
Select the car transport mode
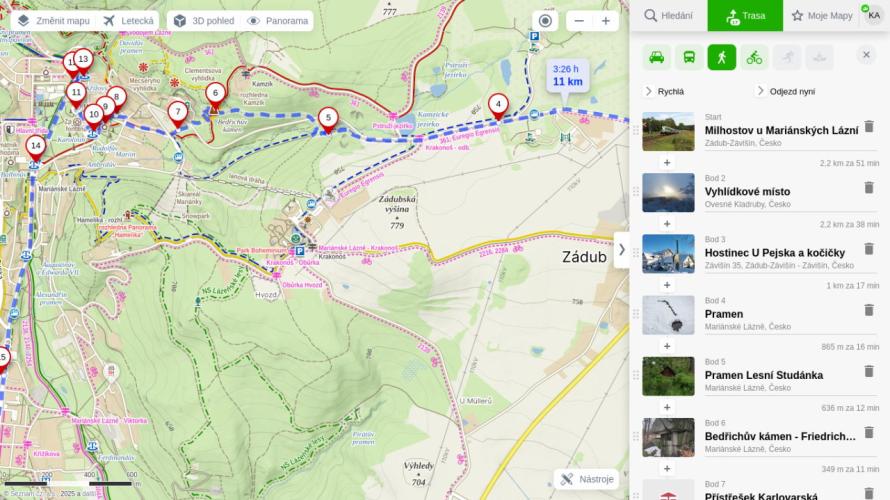[657, 57]
